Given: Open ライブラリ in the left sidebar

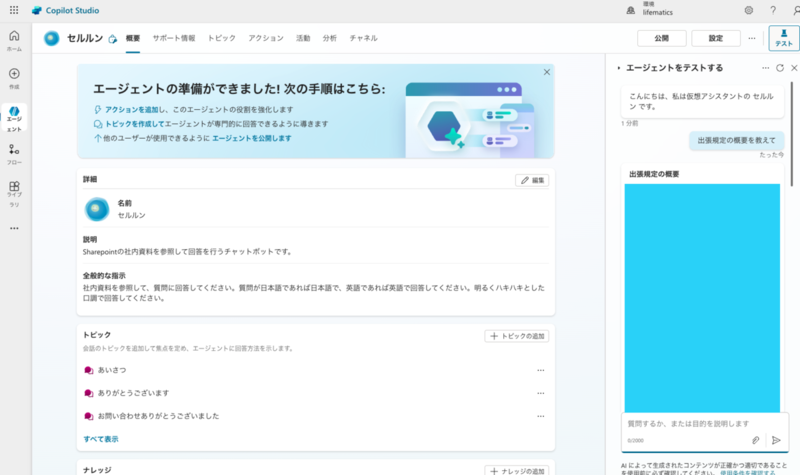Looking at the screenshot, I should click(x=14, y=194).
